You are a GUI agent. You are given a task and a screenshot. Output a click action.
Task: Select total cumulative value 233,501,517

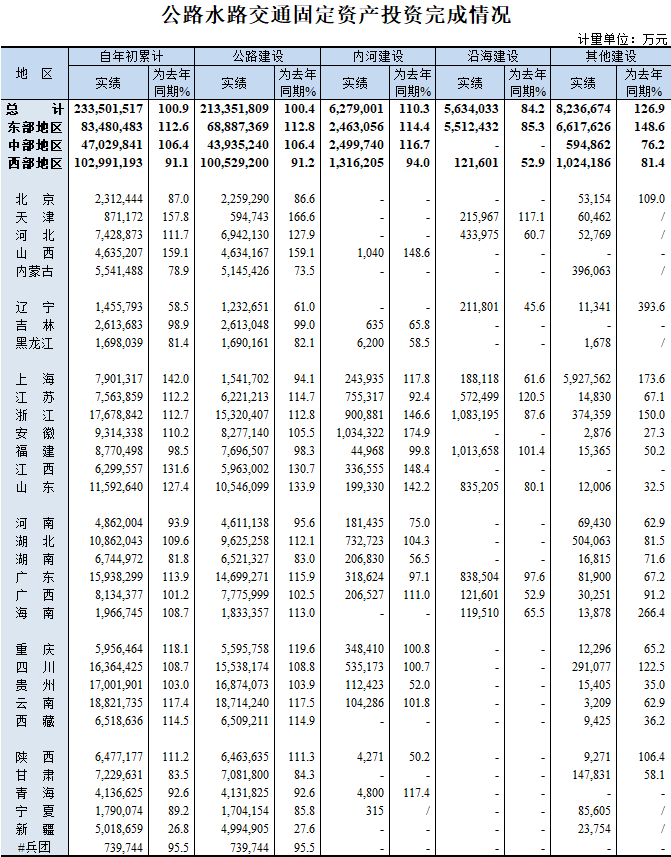(110, 108)
